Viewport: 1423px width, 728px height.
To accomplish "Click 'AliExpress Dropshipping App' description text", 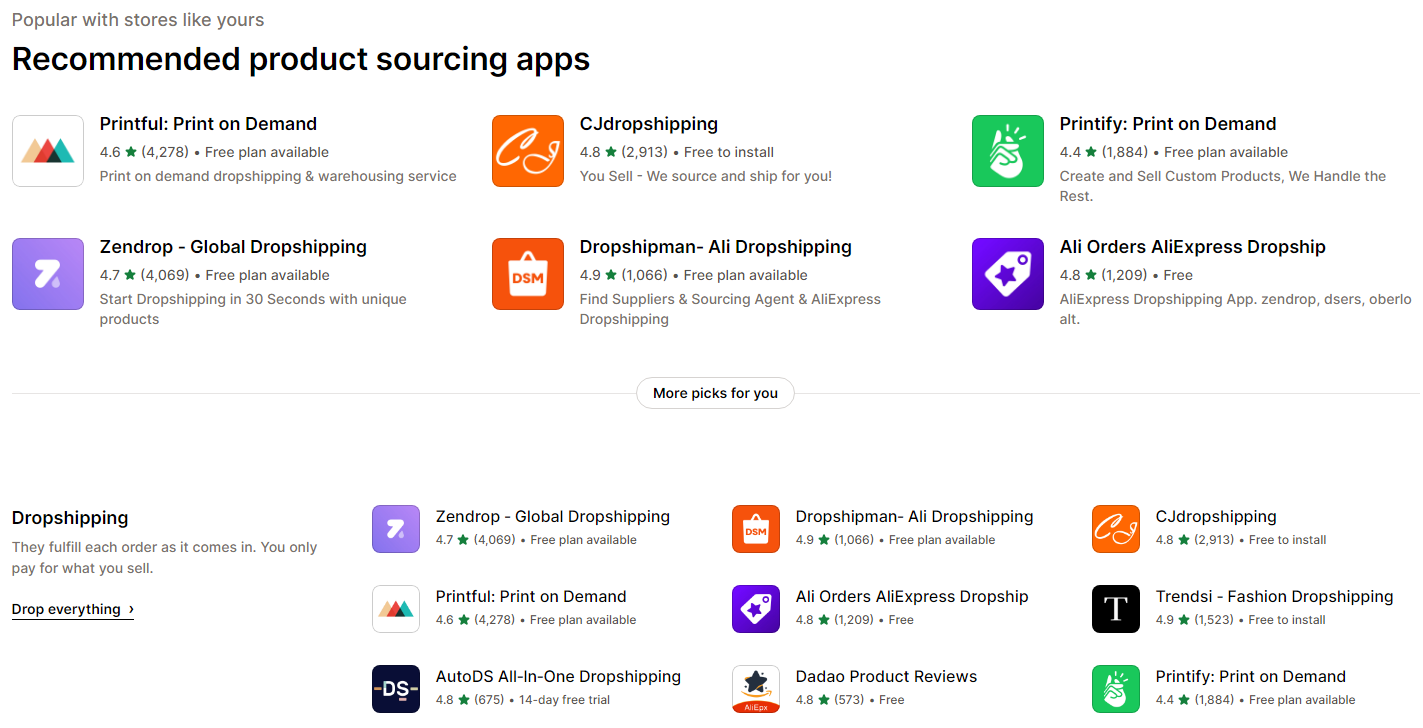I will pos(1236,309).
